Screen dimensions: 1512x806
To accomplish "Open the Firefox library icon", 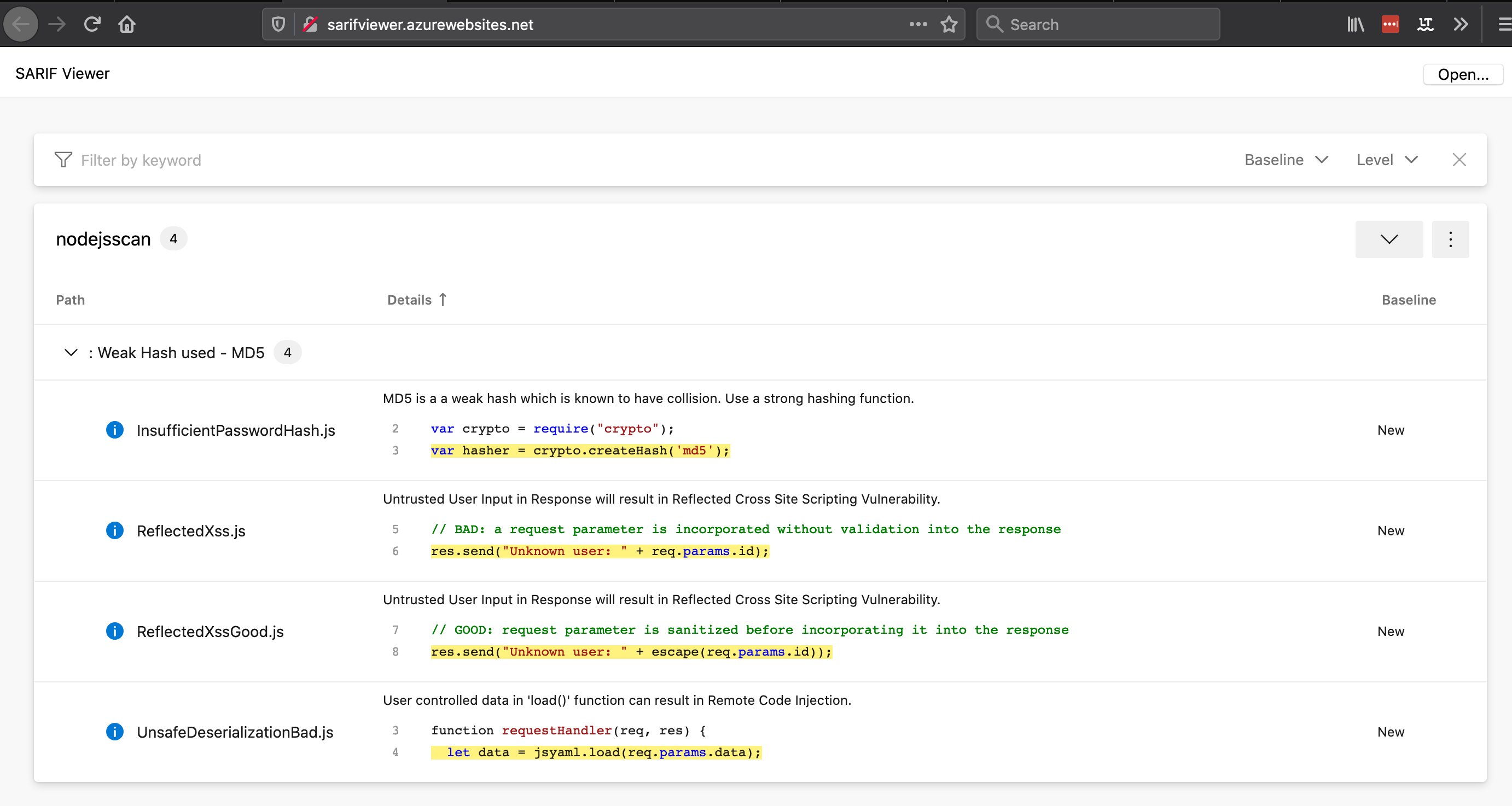I will [1354, 24].
